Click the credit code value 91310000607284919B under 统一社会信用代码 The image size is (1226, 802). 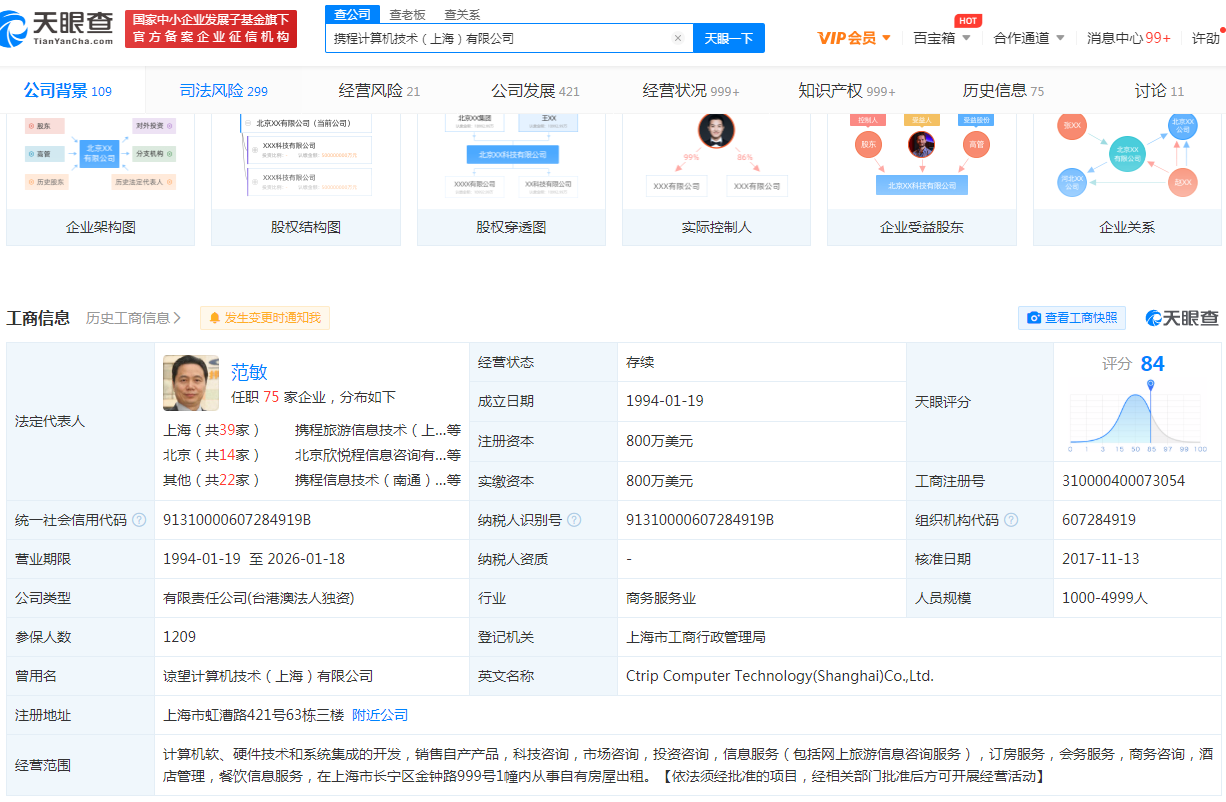pos(237,520)
